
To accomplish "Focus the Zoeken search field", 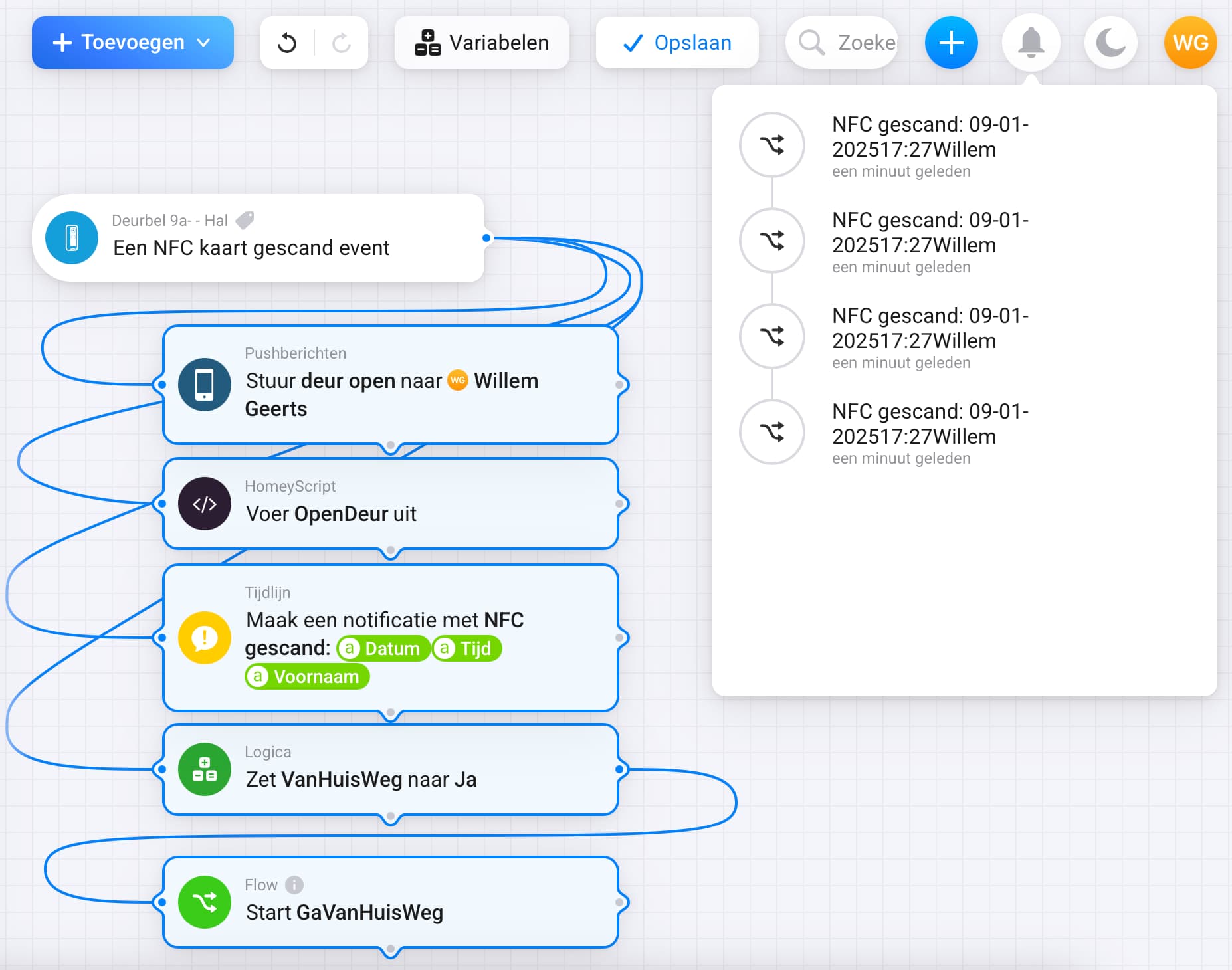I will click(x=842, y=43).
